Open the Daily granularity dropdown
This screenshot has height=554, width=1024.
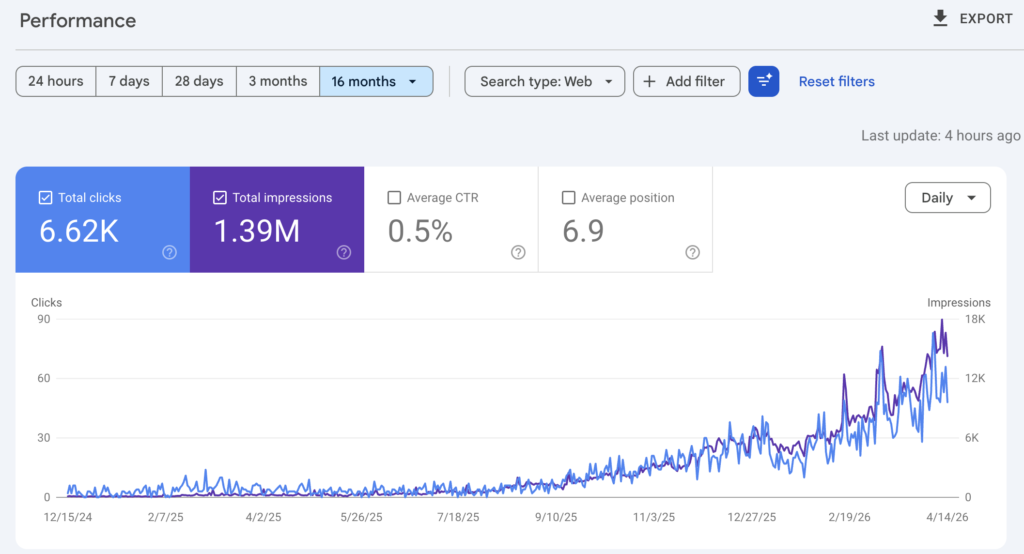coord(947,198)
